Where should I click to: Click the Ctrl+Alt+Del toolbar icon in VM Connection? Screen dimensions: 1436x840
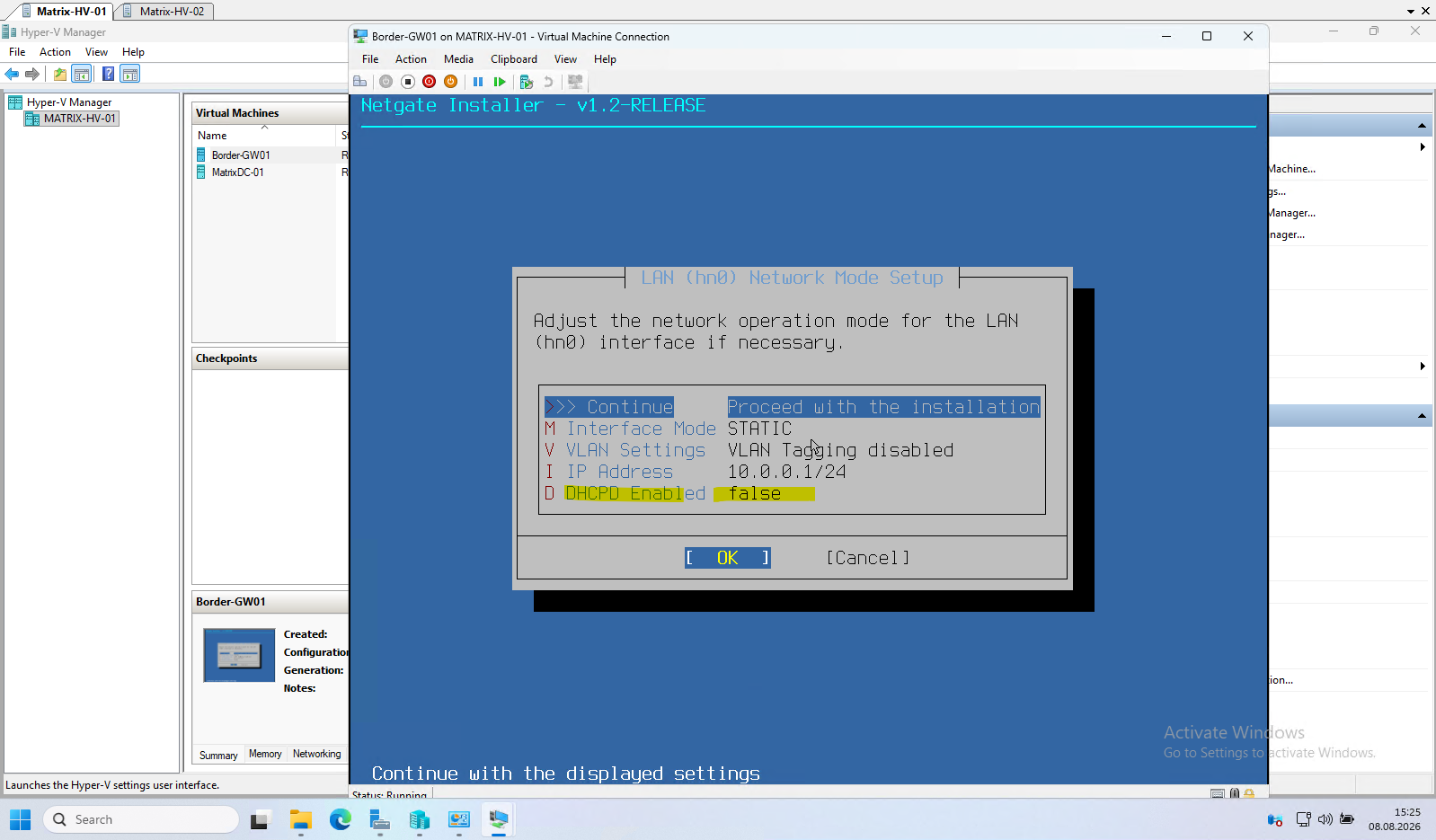tap(360, 82)
